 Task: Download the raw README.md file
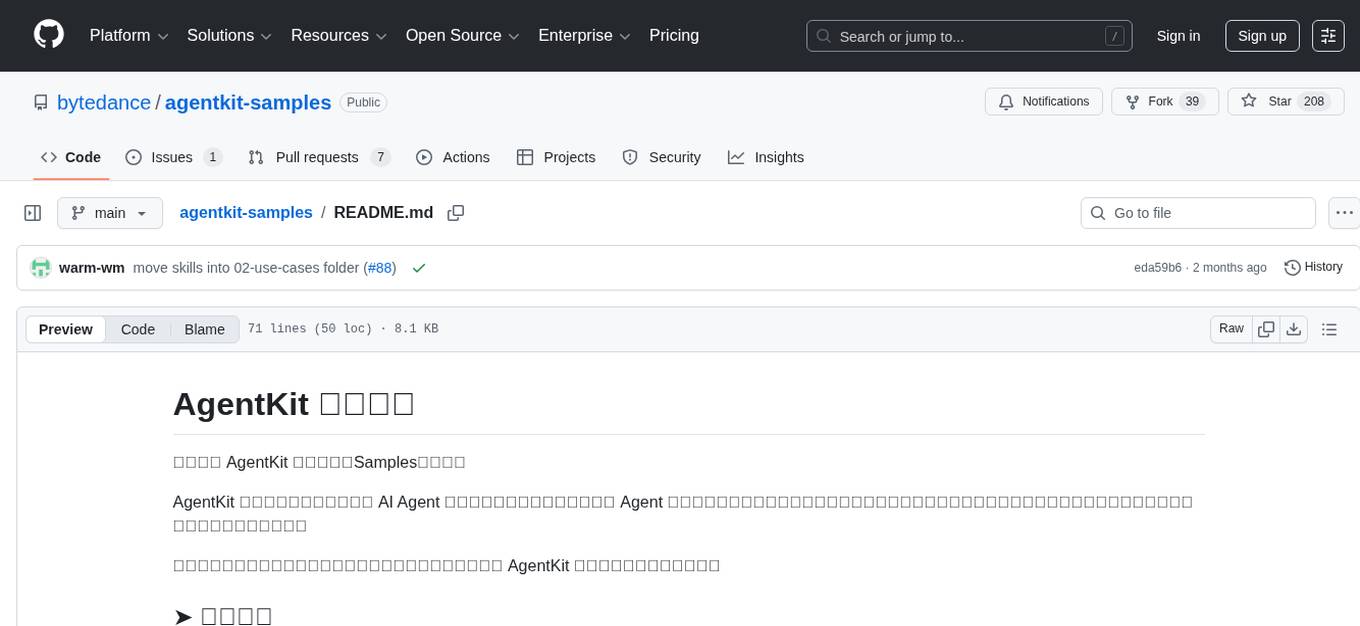click(1294, 328)
